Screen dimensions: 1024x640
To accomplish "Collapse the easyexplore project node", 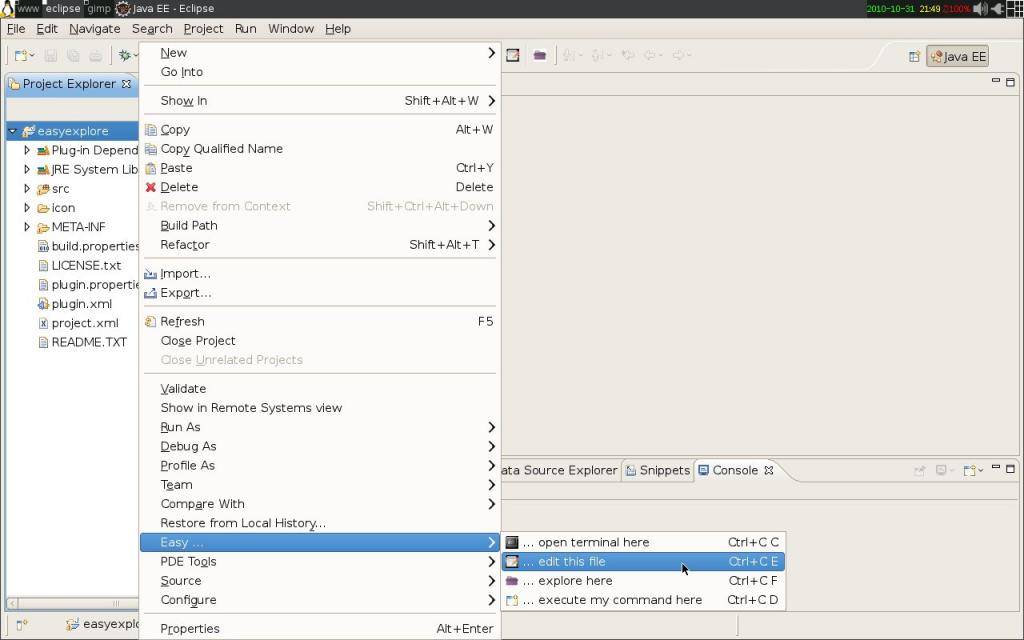I will tap(12, 131).
